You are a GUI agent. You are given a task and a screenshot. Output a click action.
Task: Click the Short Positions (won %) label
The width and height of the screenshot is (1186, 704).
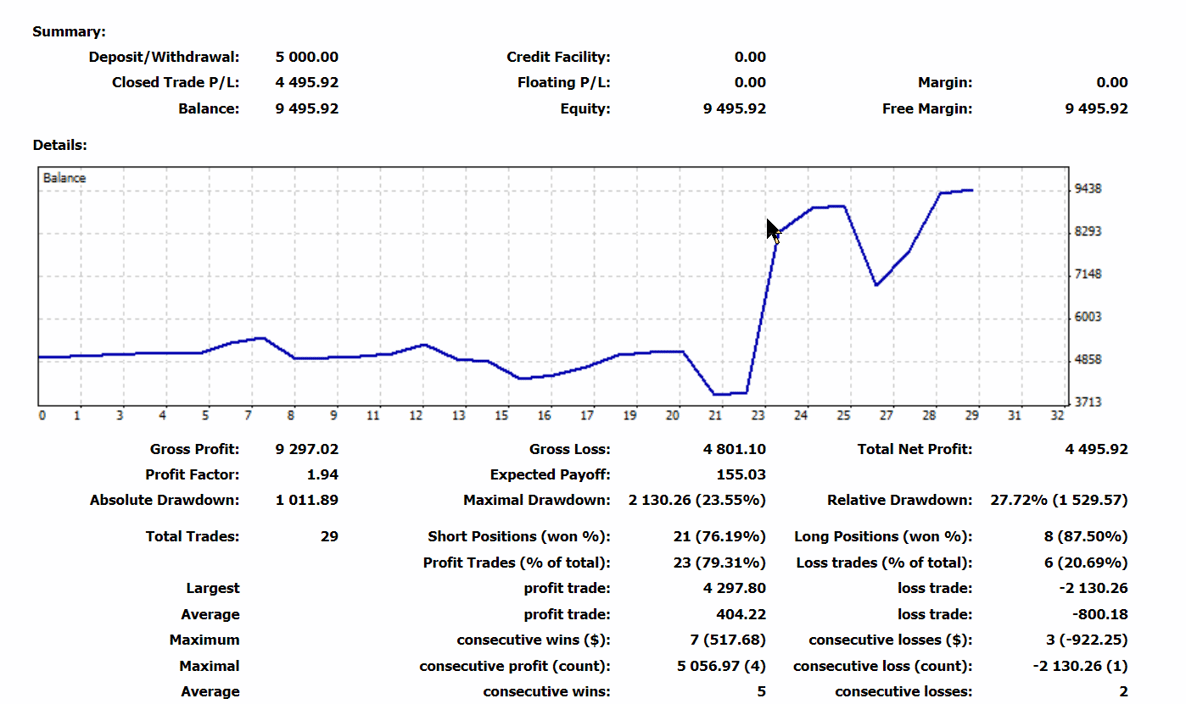coord(519,537)
